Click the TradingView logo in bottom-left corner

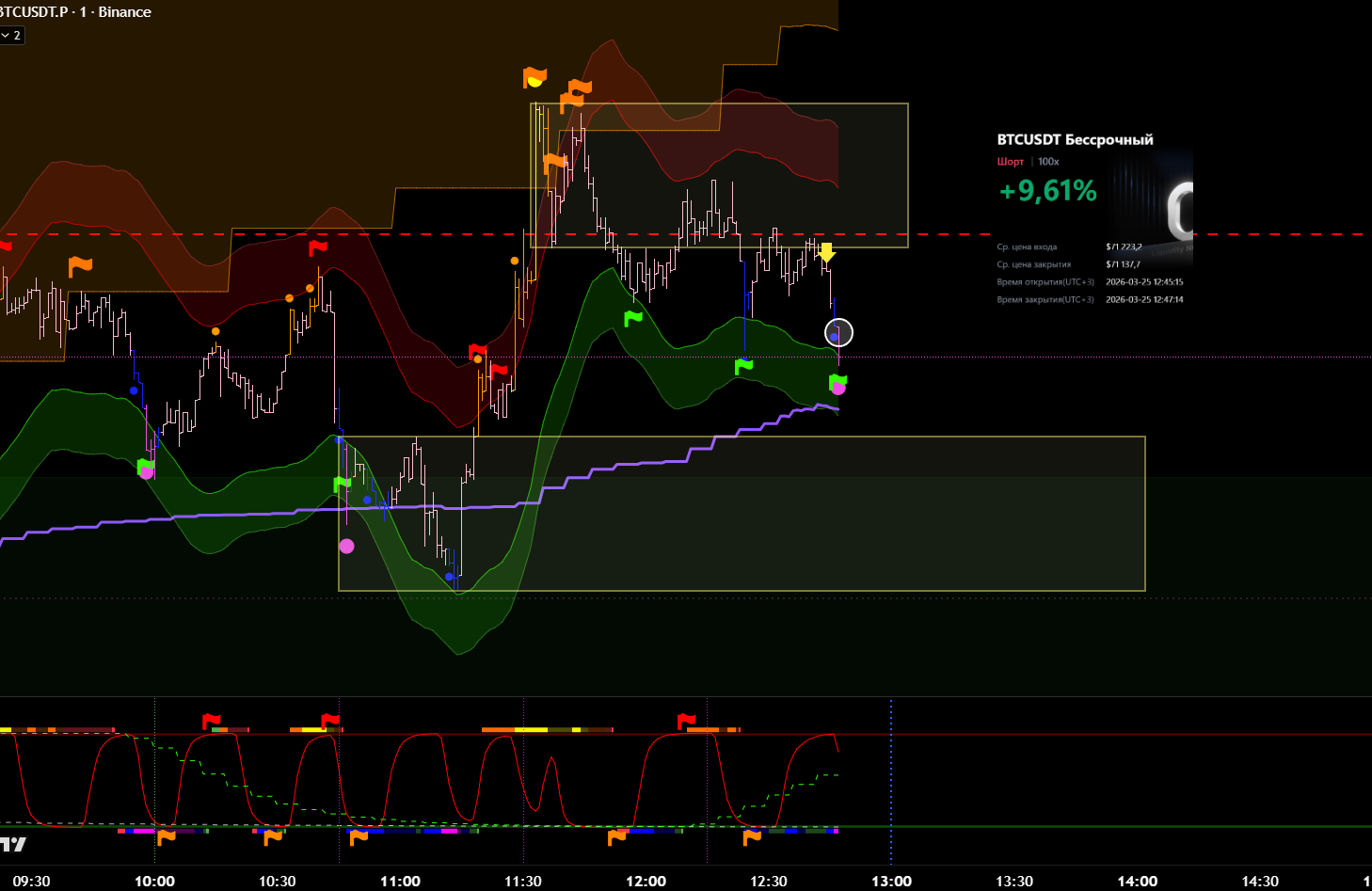click(x=13, y=844)
